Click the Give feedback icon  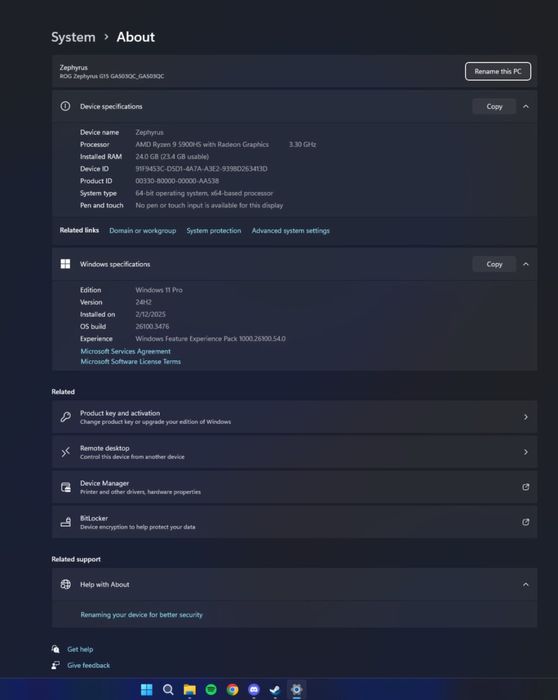click(55, 665)
